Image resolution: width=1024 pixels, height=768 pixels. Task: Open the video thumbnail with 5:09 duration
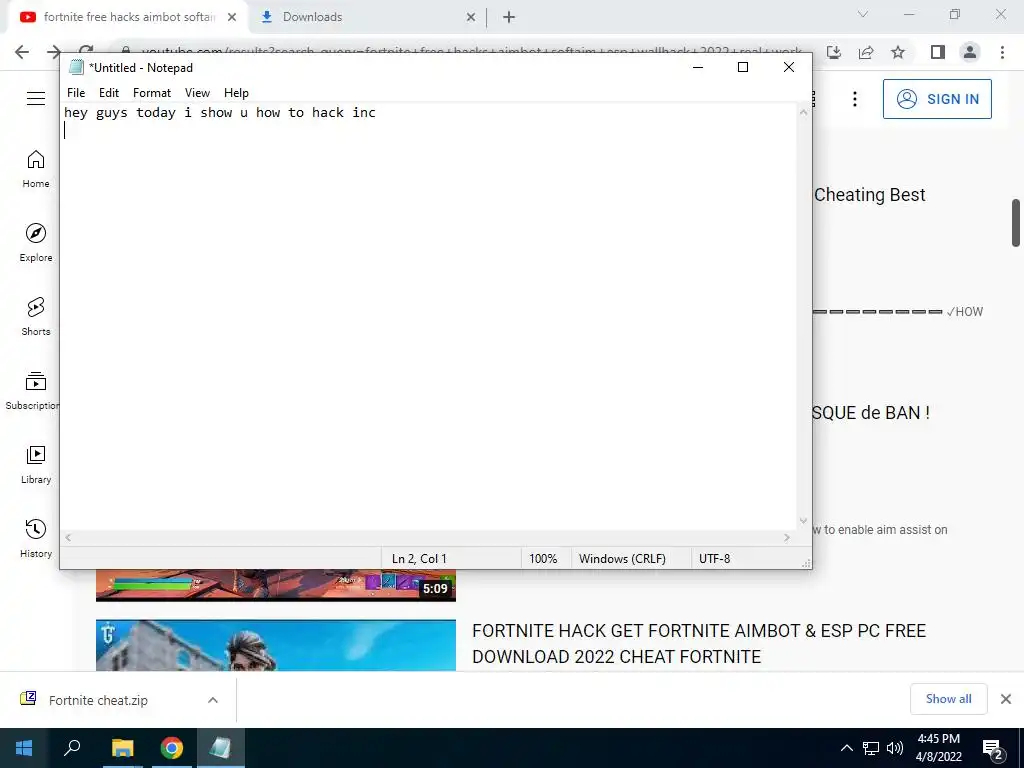tap(276, 585)
